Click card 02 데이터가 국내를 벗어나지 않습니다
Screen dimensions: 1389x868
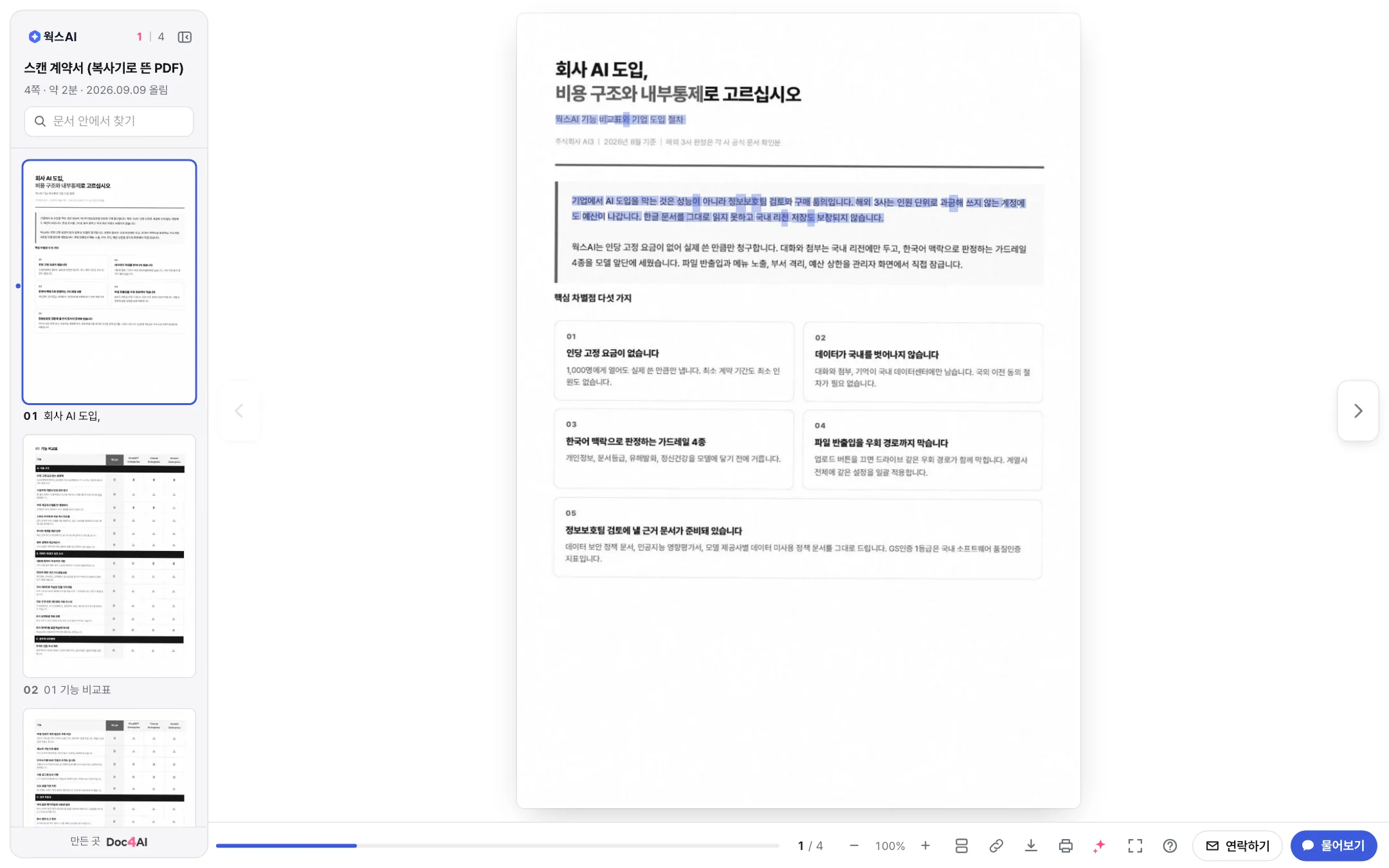click(923, 363)
